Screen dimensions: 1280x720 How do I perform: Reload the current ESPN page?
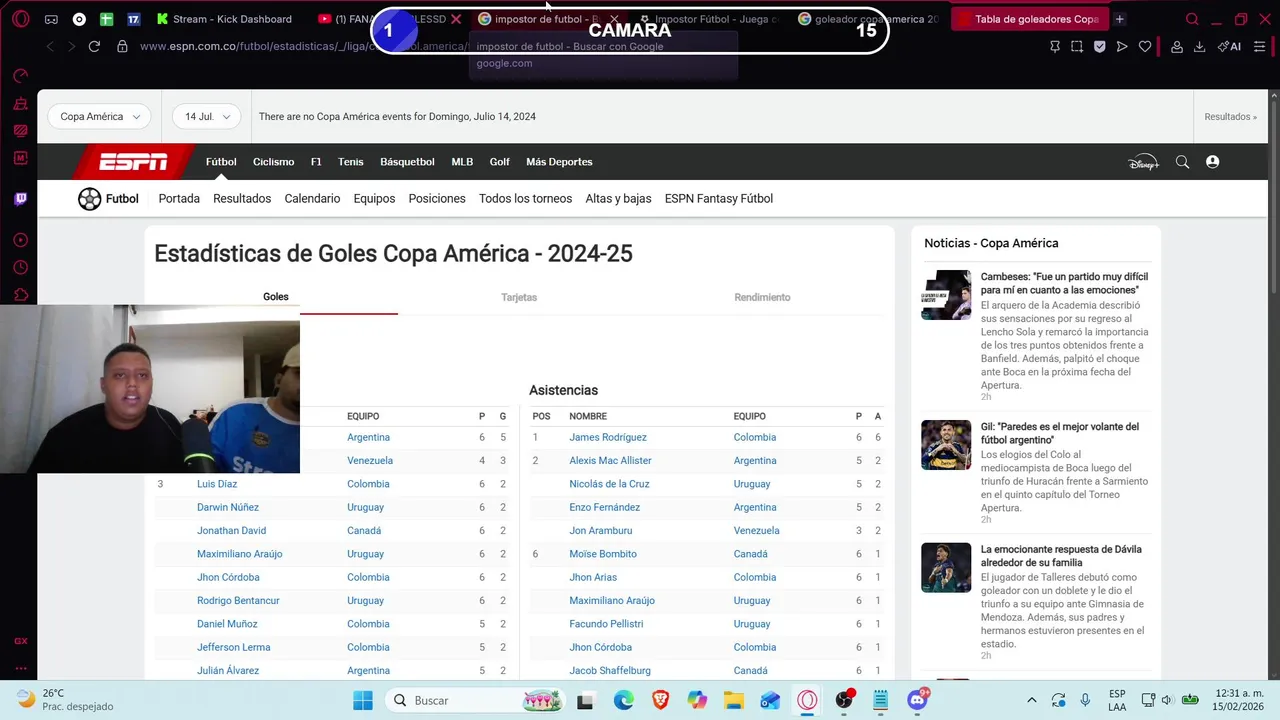(94, 46)
